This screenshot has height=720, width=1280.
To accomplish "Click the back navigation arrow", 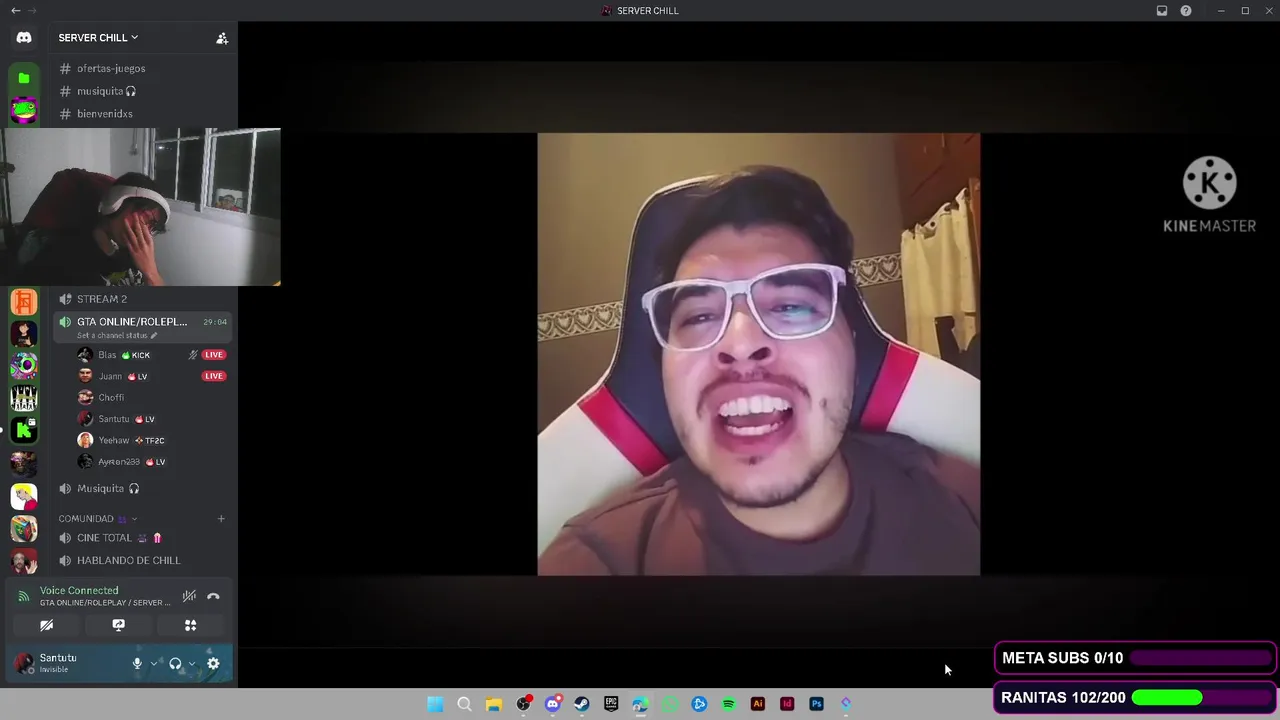I will [x=15, y=10].
